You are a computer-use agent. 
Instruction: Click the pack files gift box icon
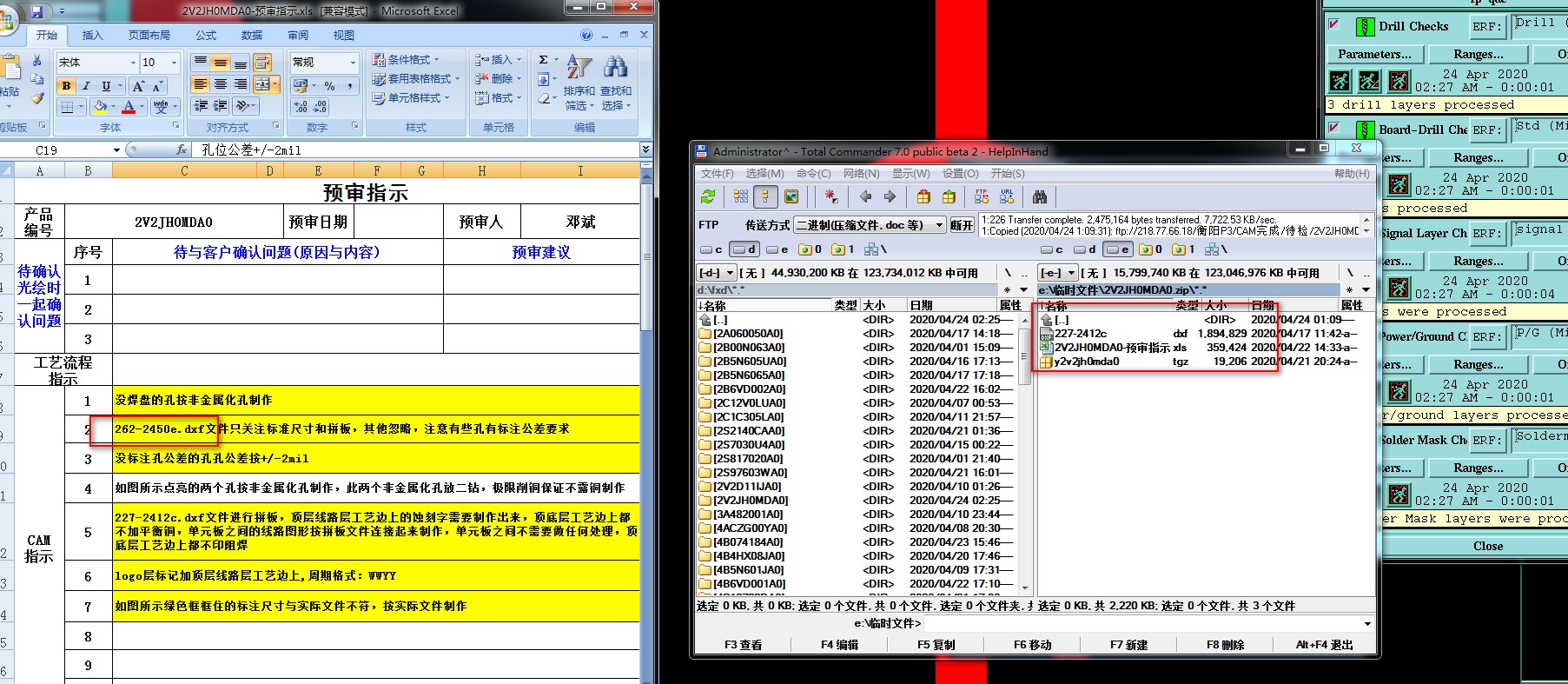[923, 196]
